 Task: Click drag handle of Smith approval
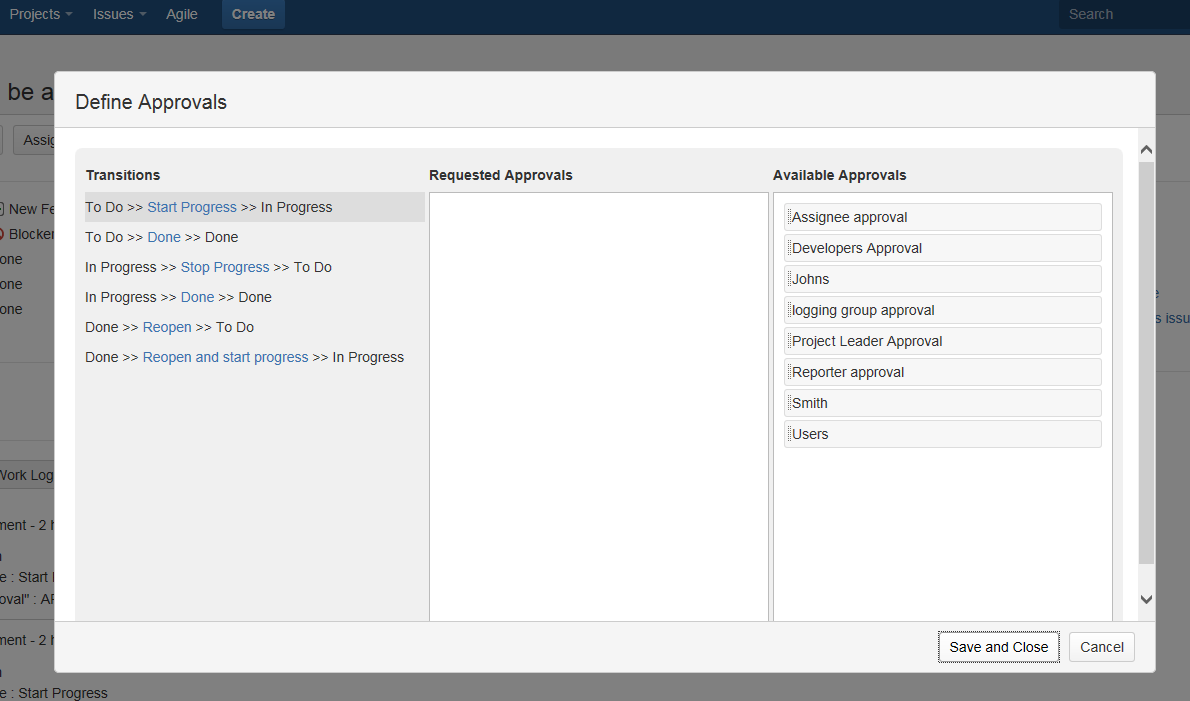789,403
